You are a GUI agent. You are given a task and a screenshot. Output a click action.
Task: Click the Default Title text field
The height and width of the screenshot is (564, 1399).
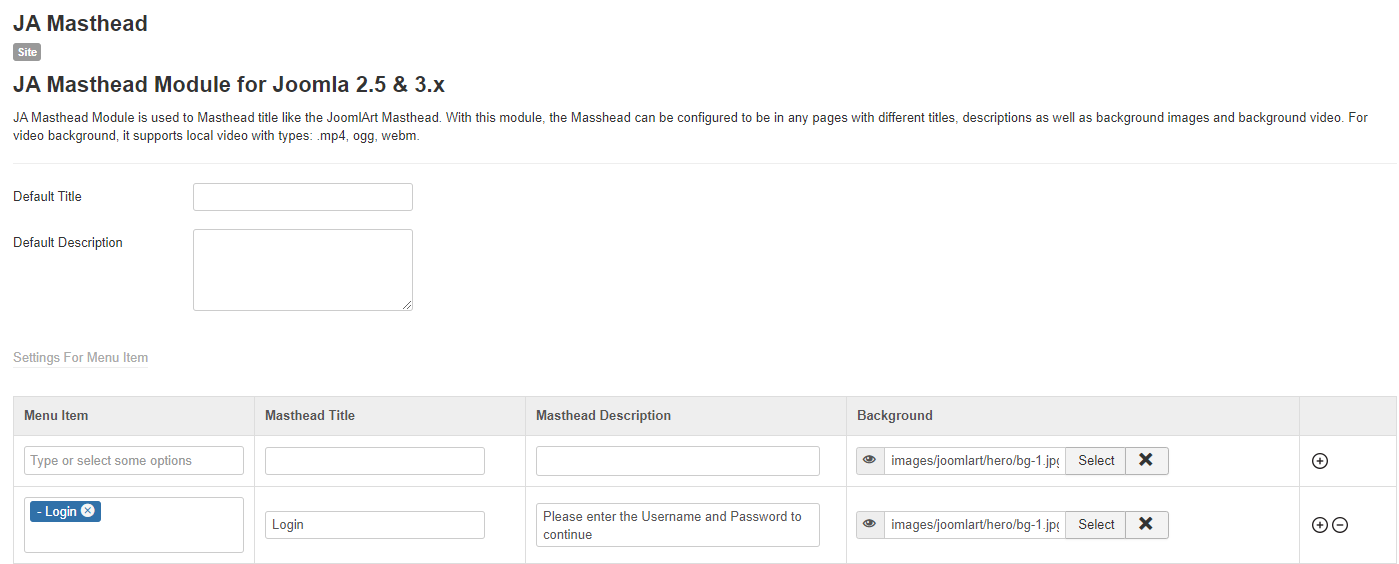pyautogui.click(x=302, y=197)
